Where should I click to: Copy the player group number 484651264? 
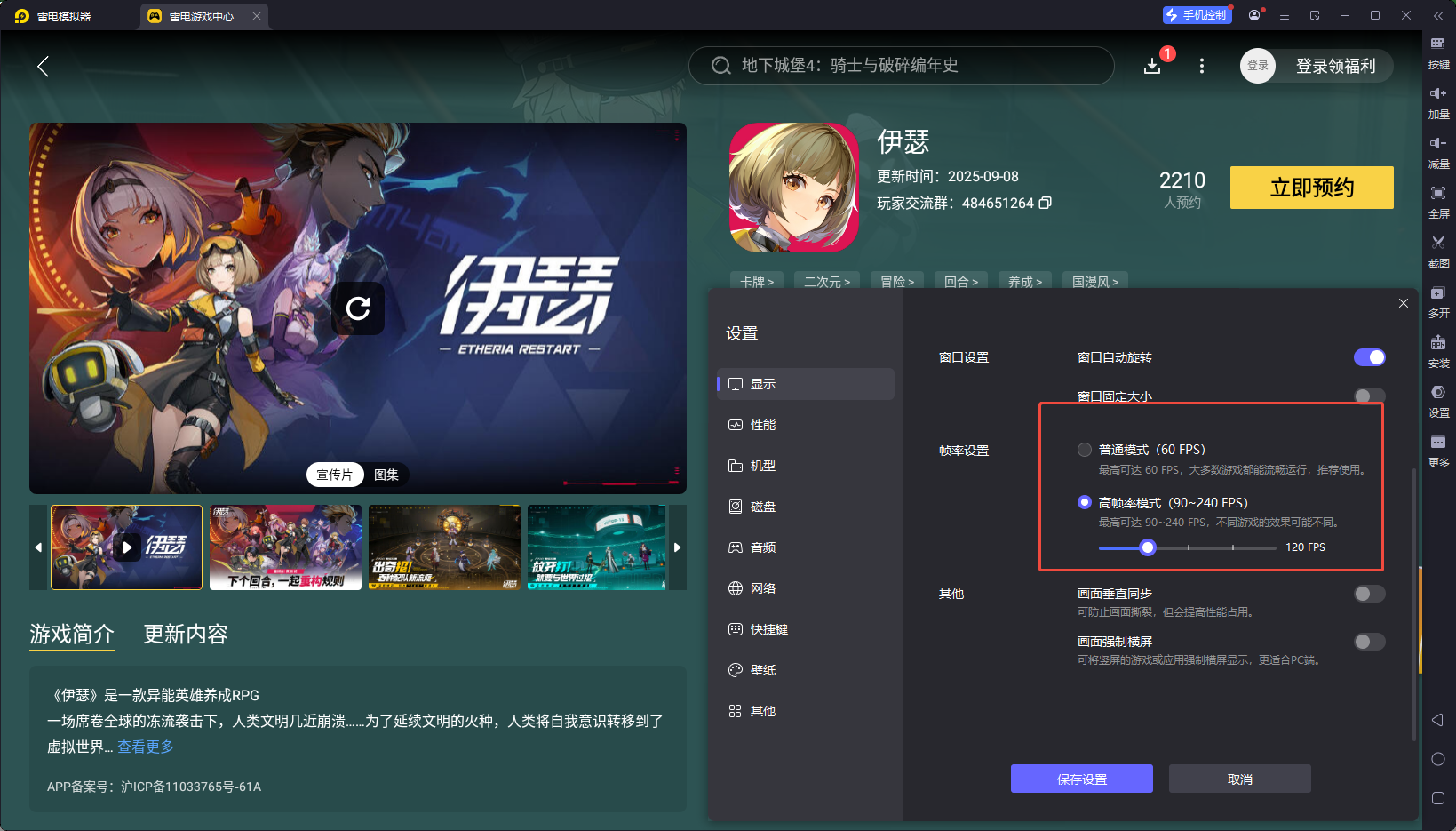(x=1046, y=203)
